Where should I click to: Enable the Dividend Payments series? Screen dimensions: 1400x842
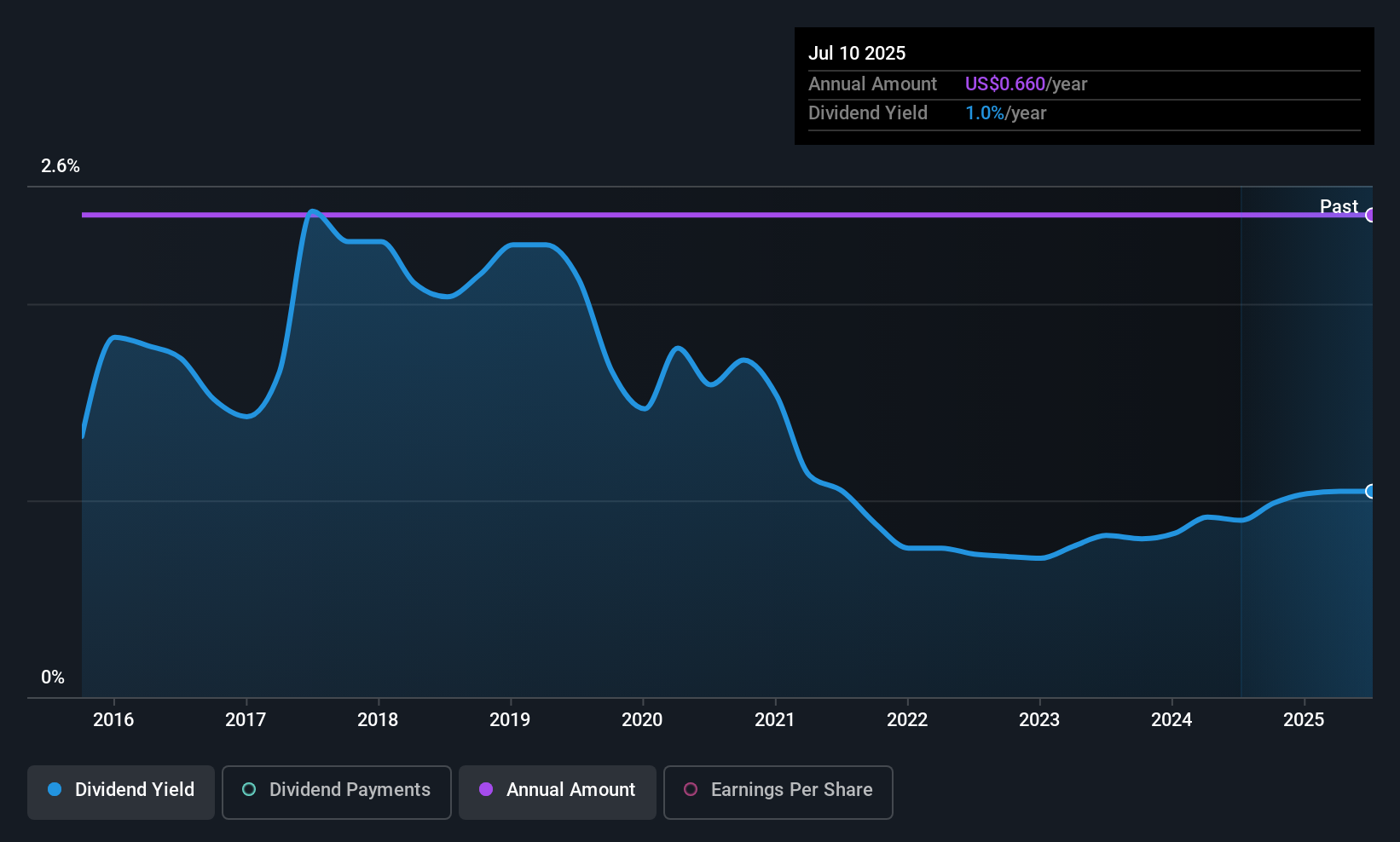tap(337, 792)
